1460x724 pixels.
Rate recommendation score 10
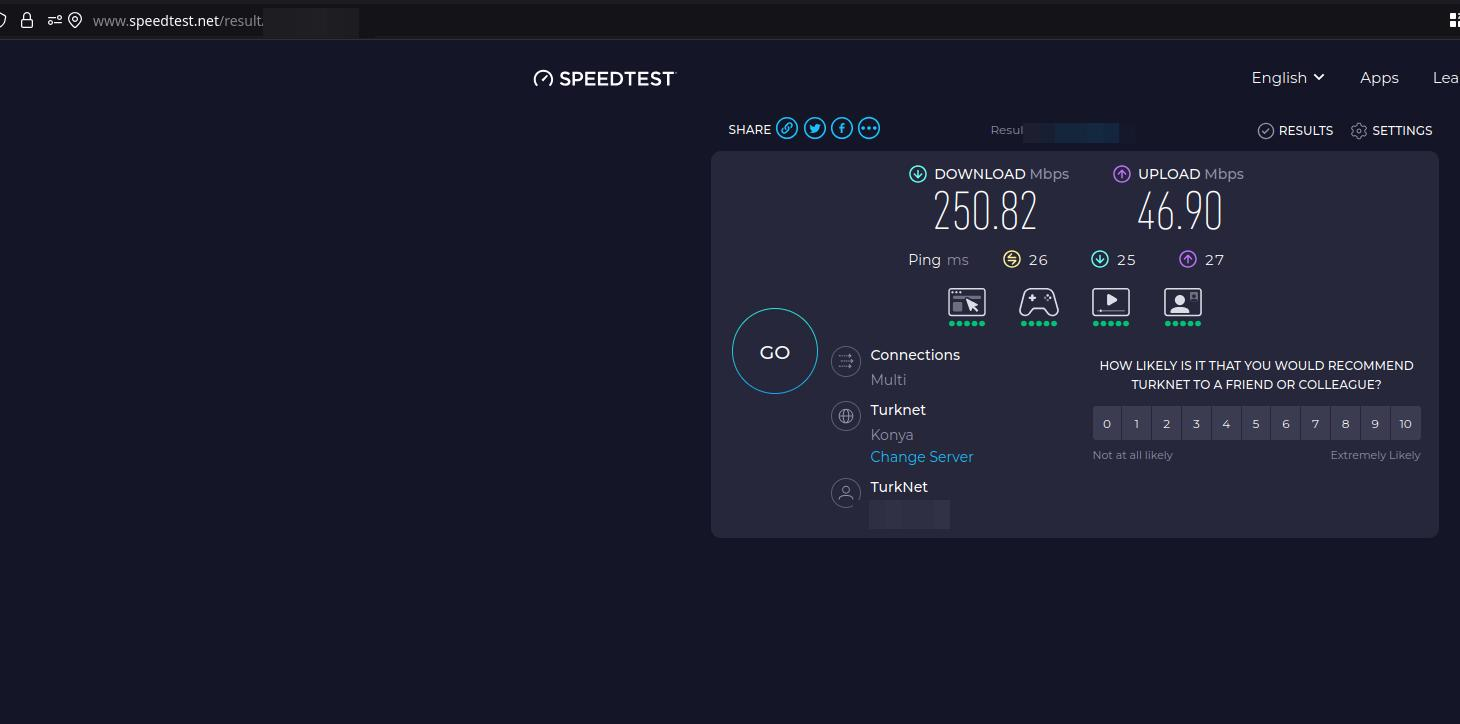click(1405, 424)
